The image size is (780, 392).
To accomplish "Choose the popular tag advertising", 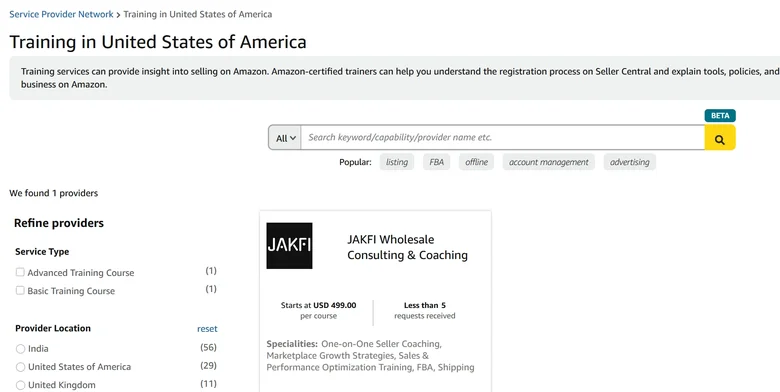I will (x=629, y=162).
